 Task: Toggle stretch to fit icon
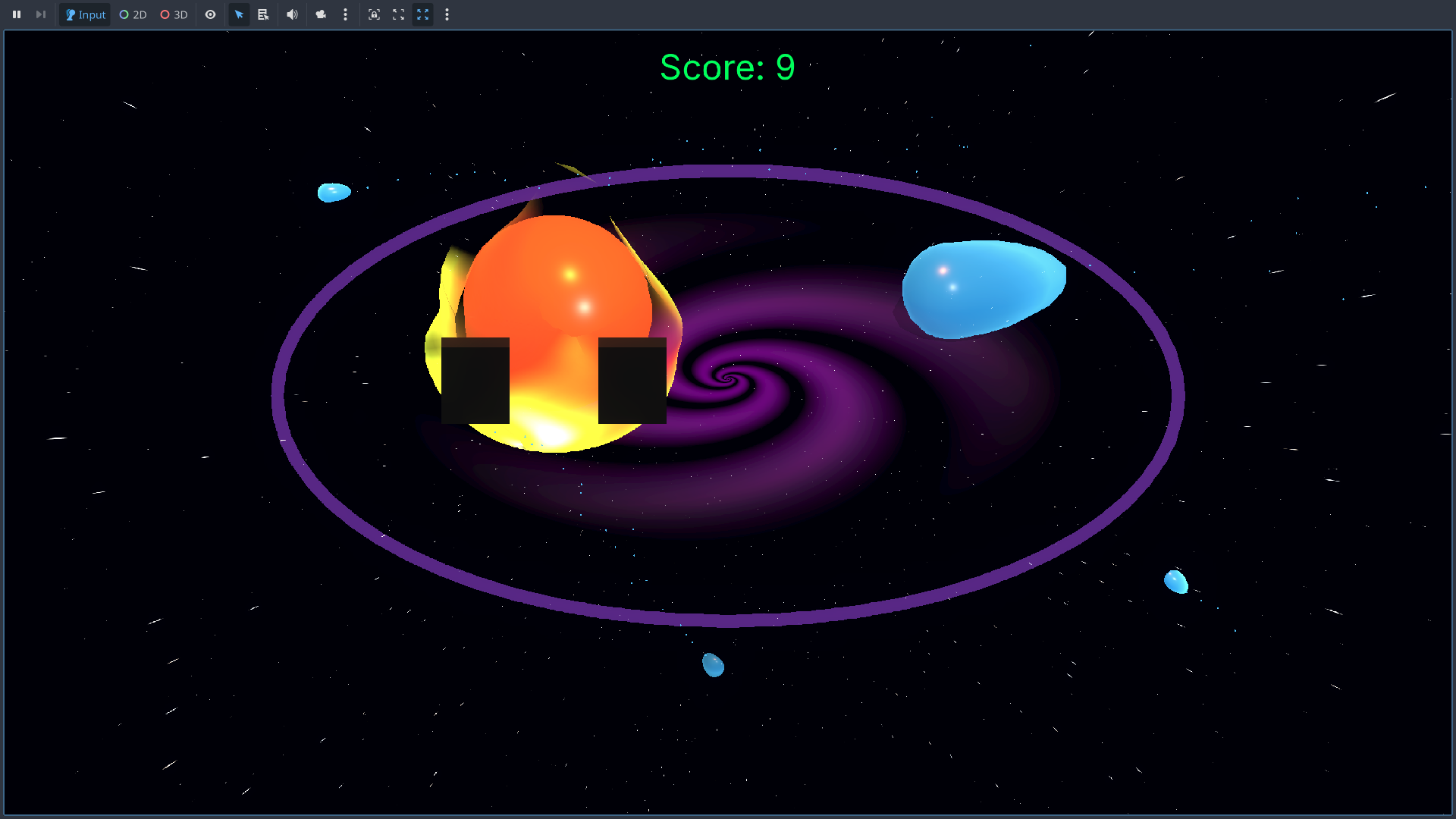point(422,14)
